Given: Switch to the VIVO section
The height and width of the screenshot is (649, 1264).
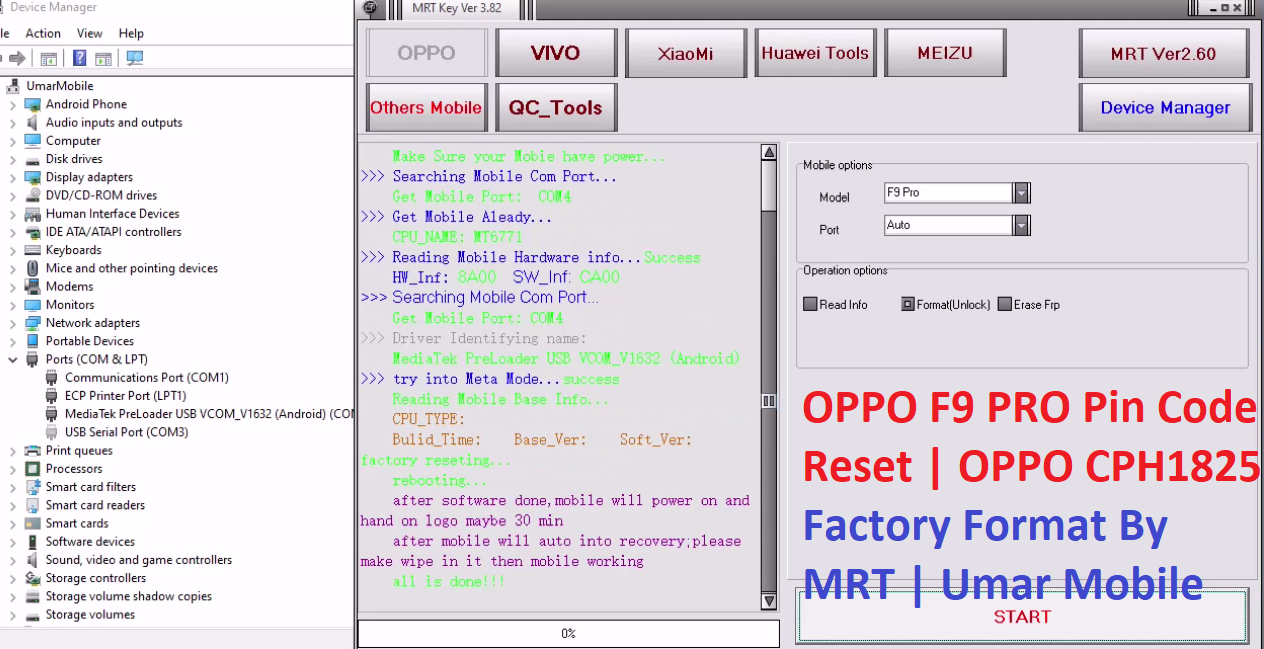Looking at the screenshot, I should [x=555, y=53].
